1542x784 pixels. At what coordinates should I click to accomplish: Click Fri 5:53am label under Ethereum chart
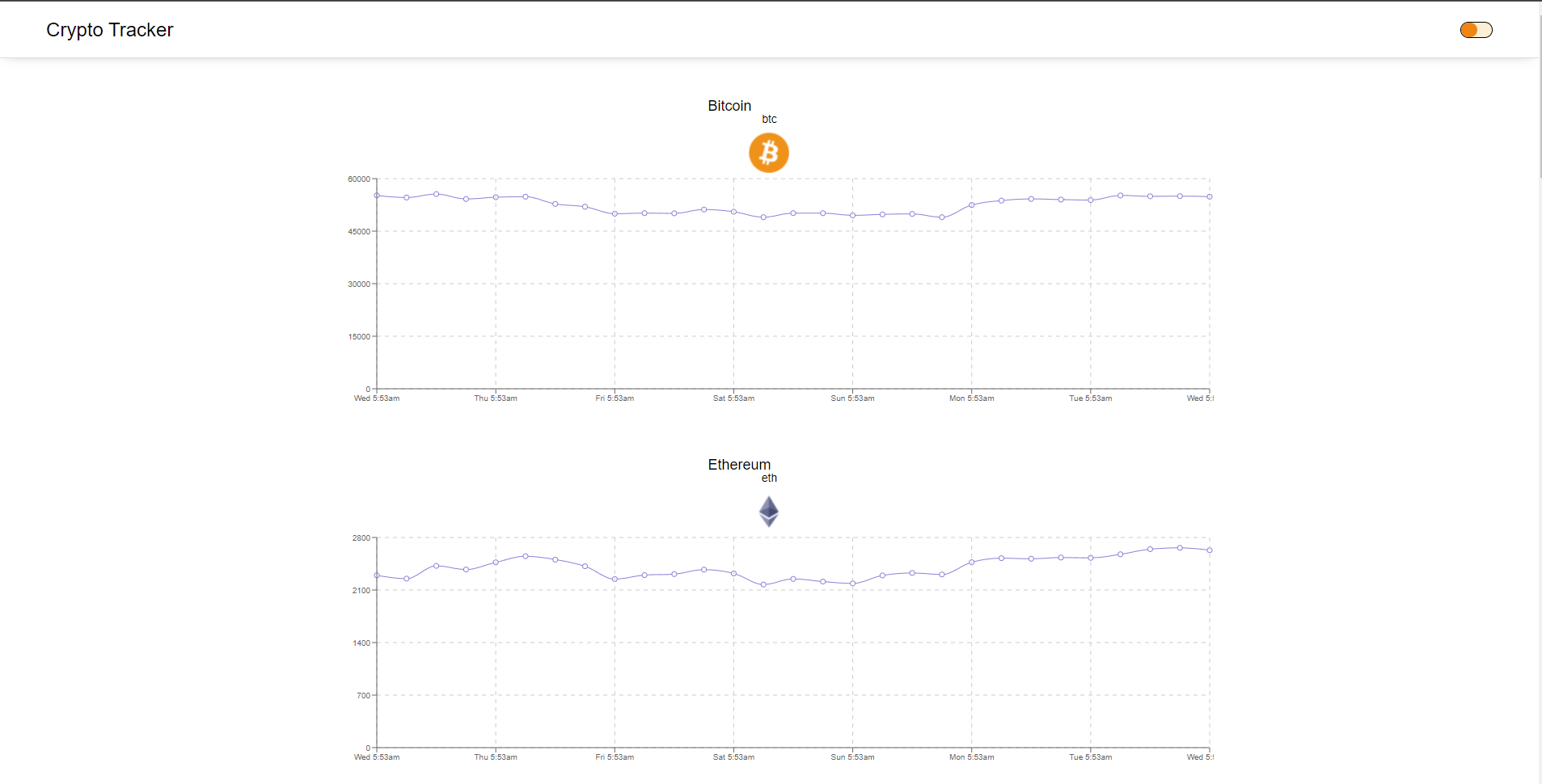pos(615,757)
